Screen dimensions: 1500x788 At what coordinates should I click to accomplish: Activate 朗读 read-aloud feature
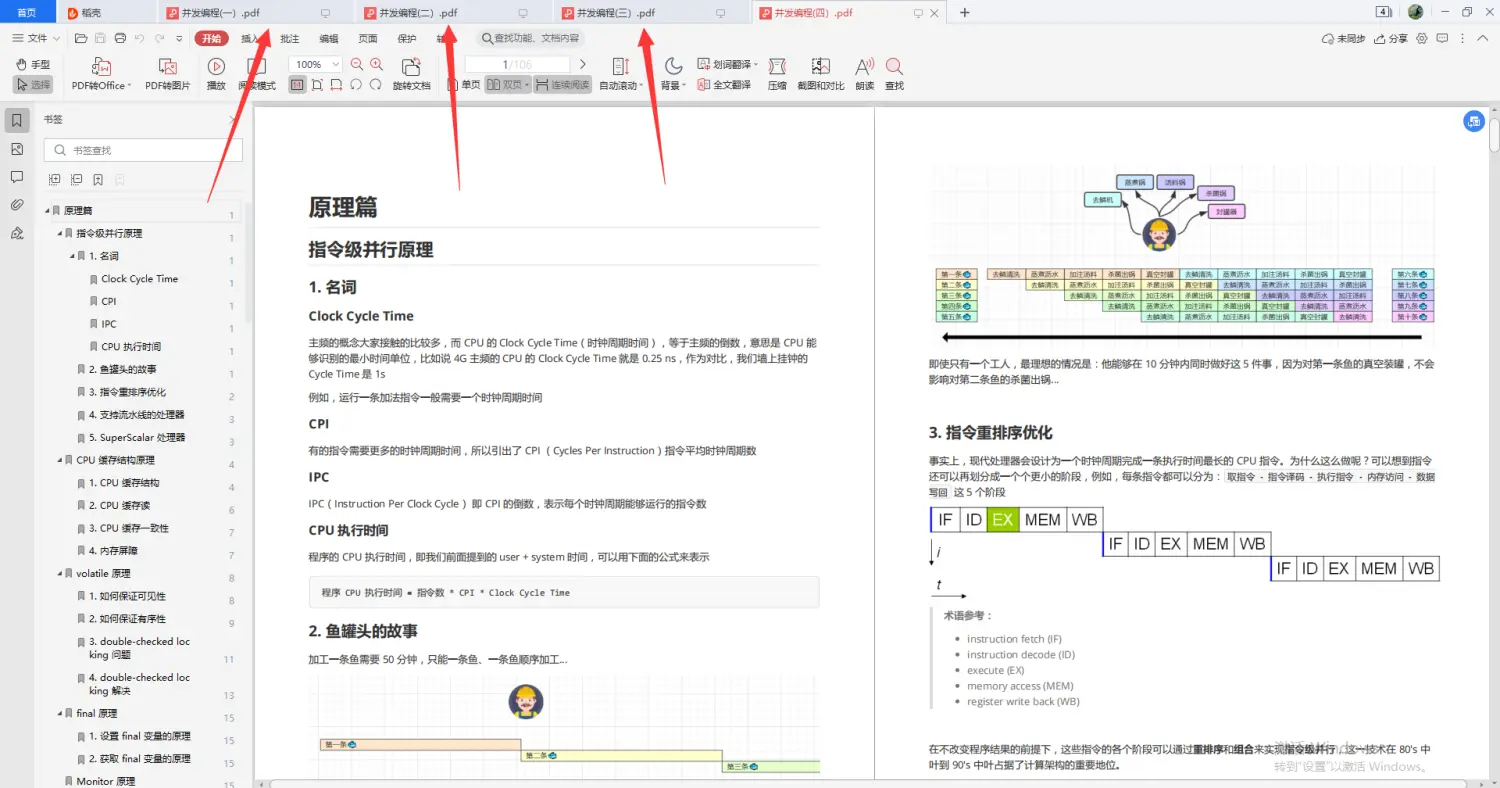pyautogui.click(x=862, y=72)
